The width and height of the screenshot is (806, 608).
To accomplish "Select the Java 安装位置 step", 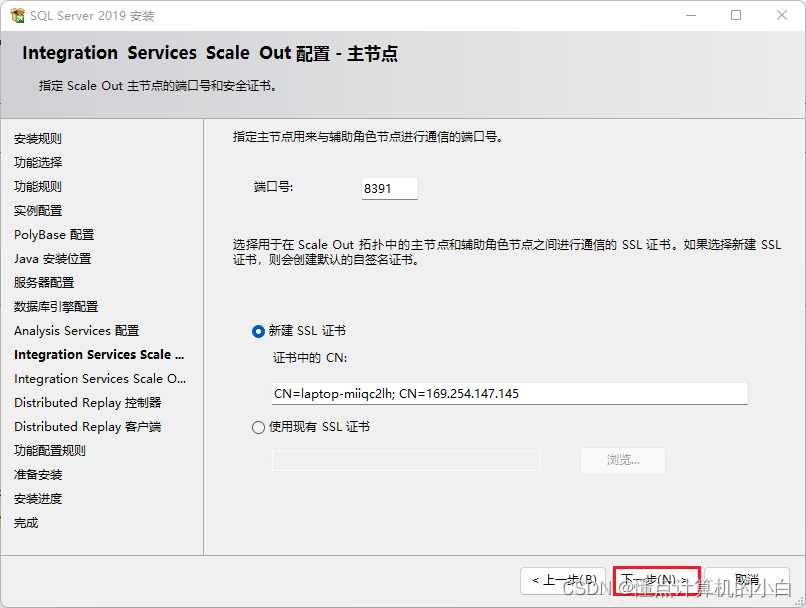I will (x=52, y=259).
